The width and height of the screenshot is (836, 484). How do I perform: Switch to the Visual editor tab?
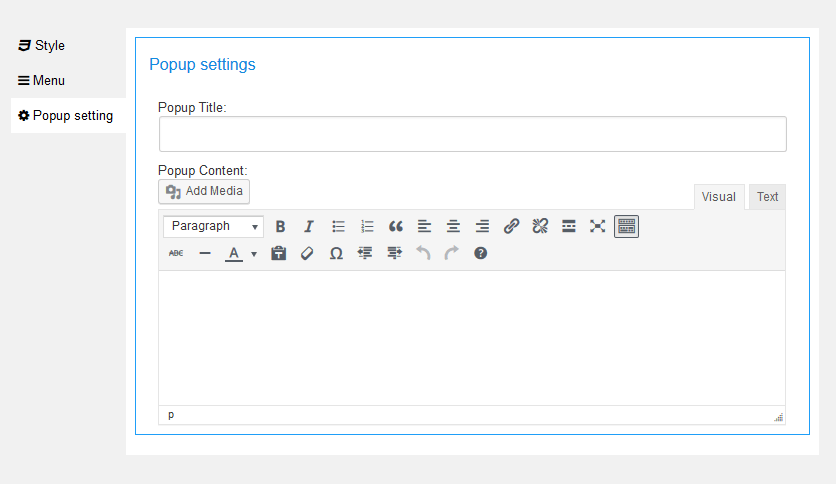719,197
